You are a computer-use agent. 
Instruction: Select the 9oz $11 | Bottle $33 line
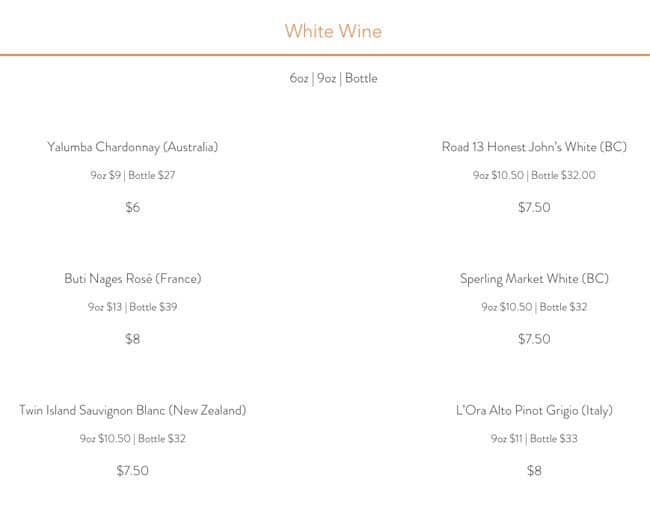[534, 439]
